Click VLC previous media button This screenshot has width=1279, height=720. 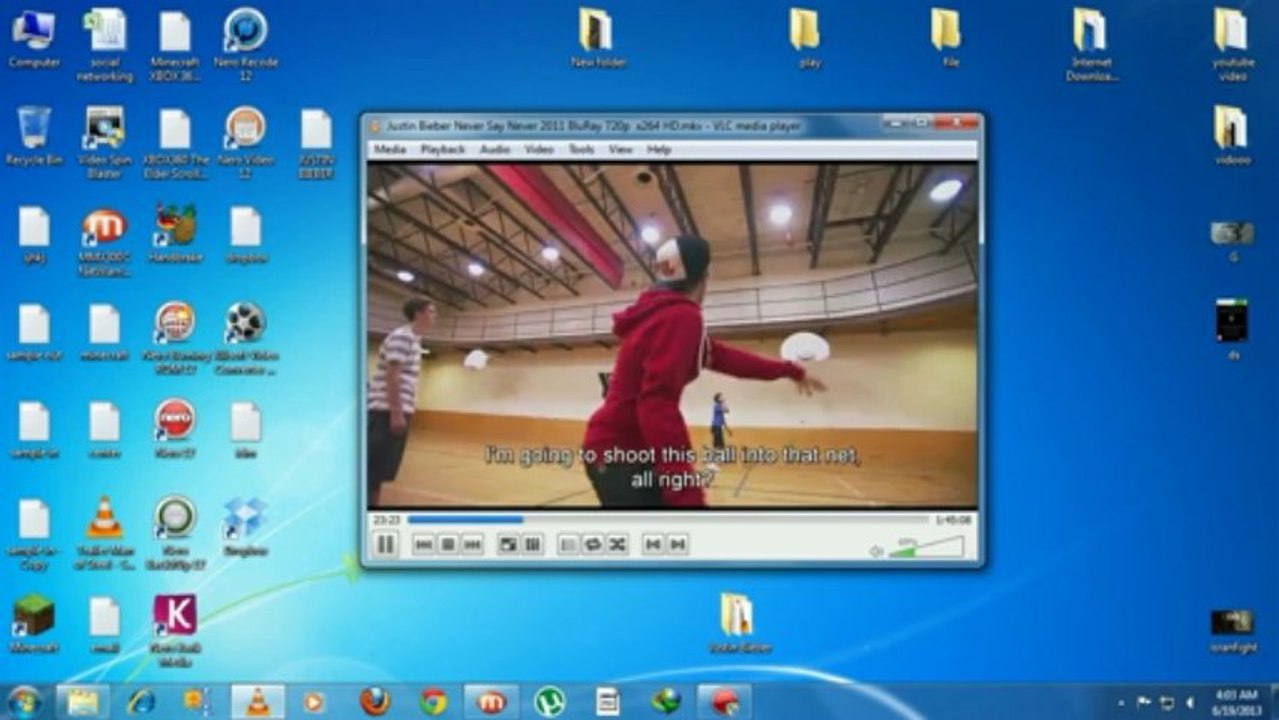click(424, 545)
